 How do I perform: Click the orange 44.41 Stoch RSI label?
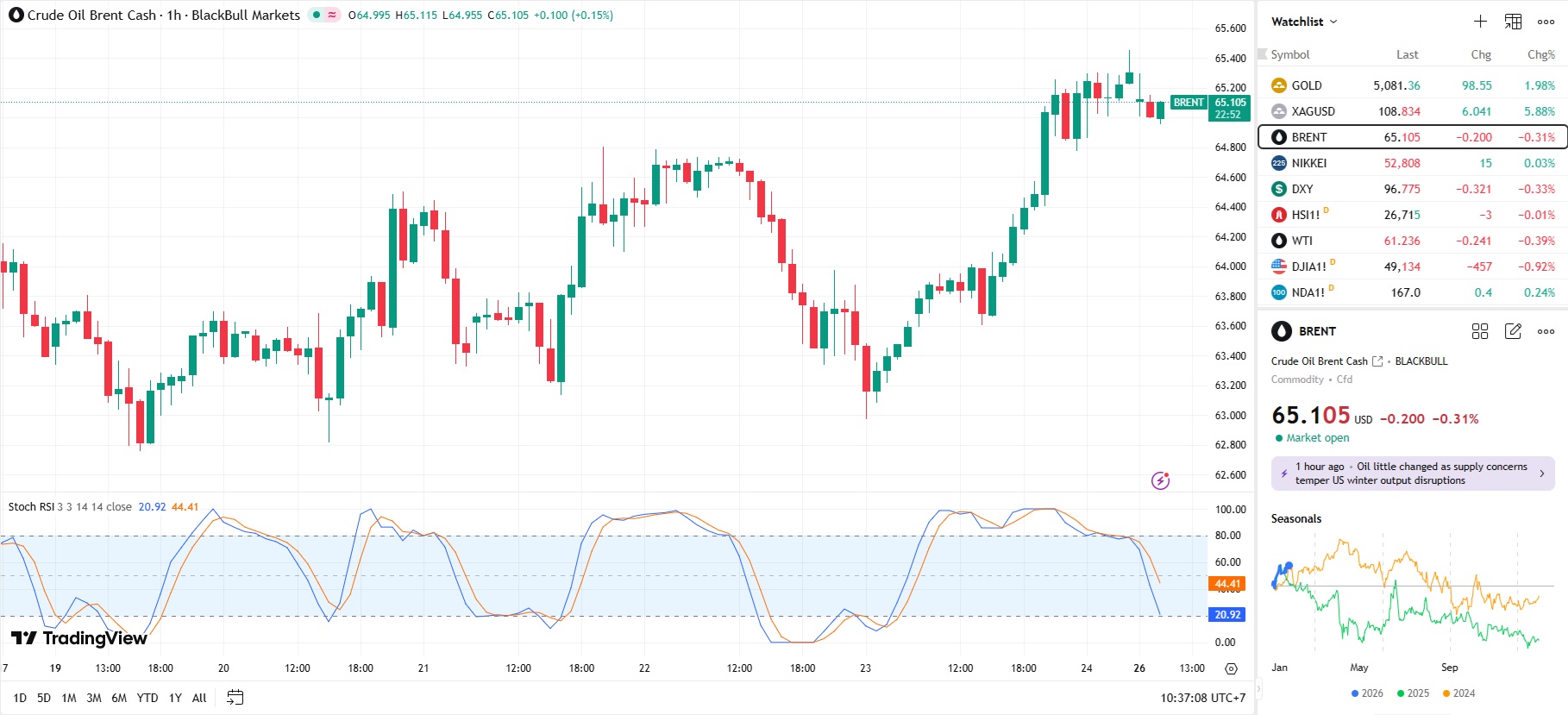1226,584
